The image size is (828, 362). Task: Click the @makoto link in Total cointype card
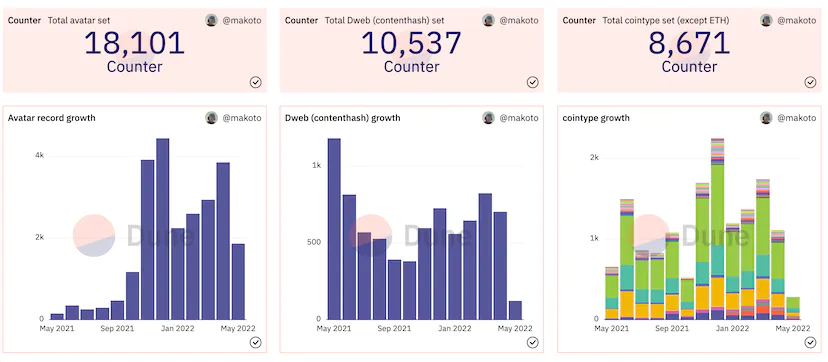click(x=796, y=20)
